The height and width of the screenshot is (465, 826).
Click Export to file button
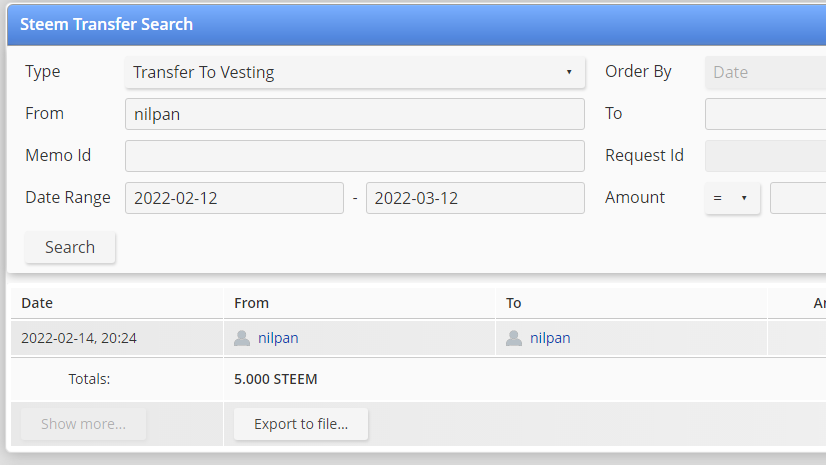pyautogui.click(x=301, y=424)
